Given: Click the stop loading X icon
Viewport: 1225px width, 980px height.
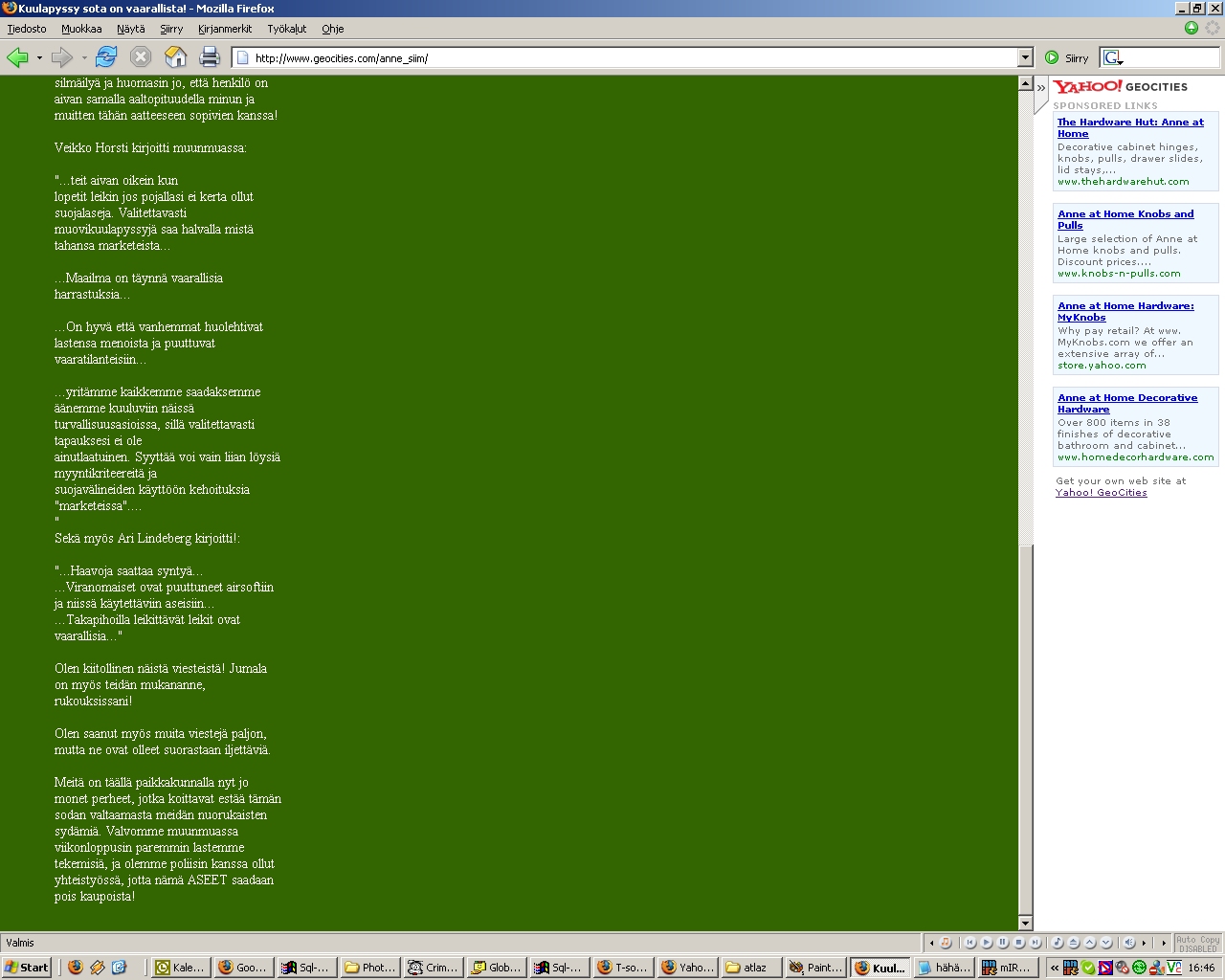Looking at the screenshot, I should (x=141, y=57).
